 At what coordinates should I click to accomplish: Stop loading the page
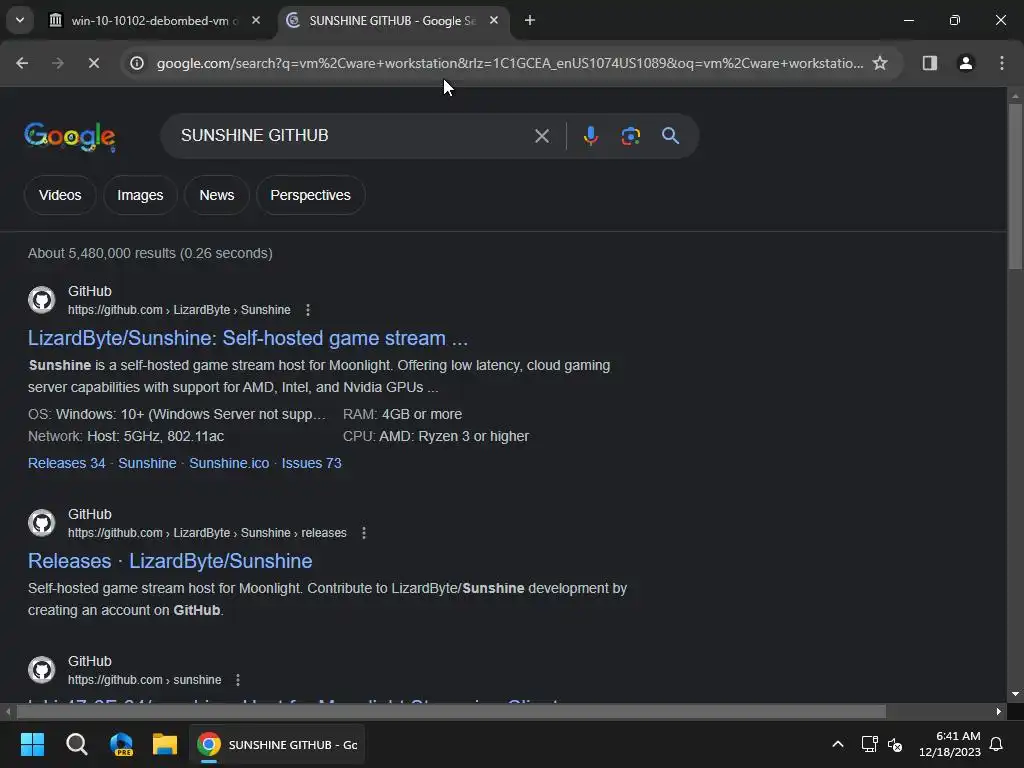tap(93, 63)
